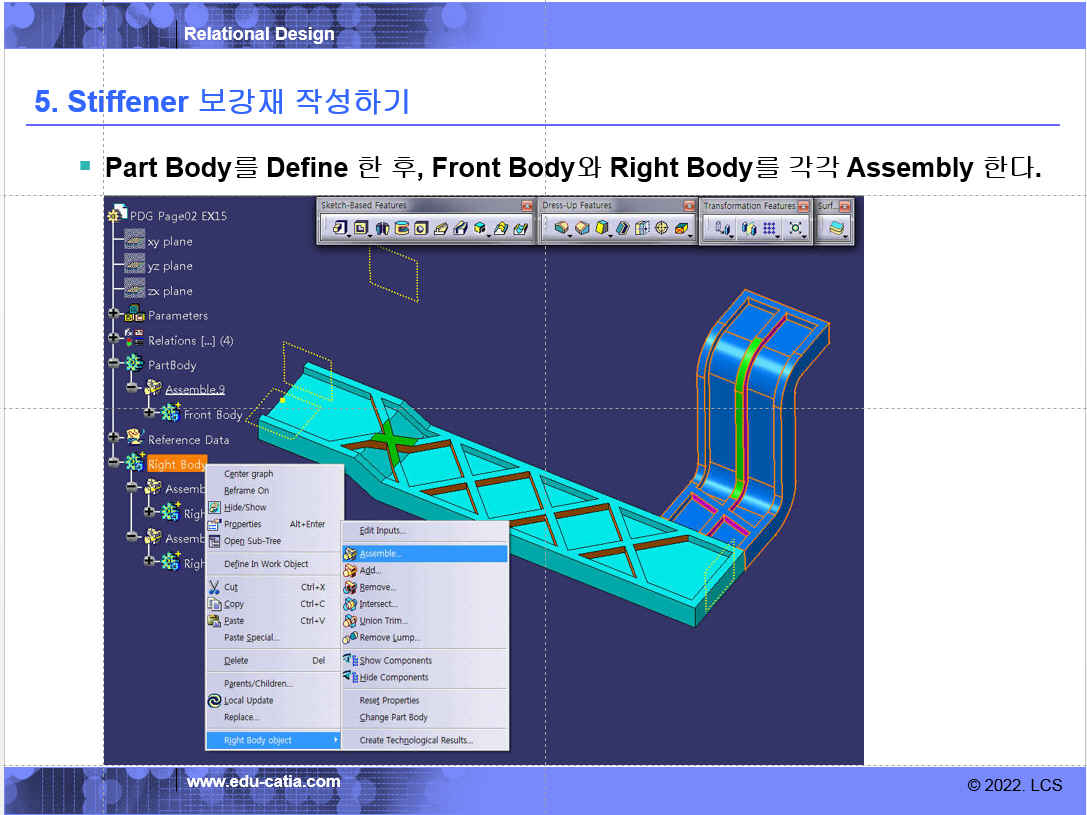The height and width of the screenshot is (815, 1087).
Task: Expand the Parameters tree node
Action: (116, 315)
